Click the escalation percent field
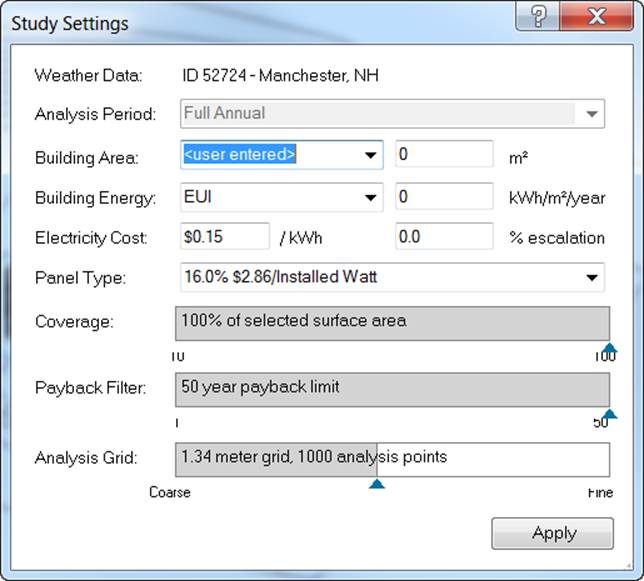This screenshot has width=644, height=581. [x=444, y=236]
